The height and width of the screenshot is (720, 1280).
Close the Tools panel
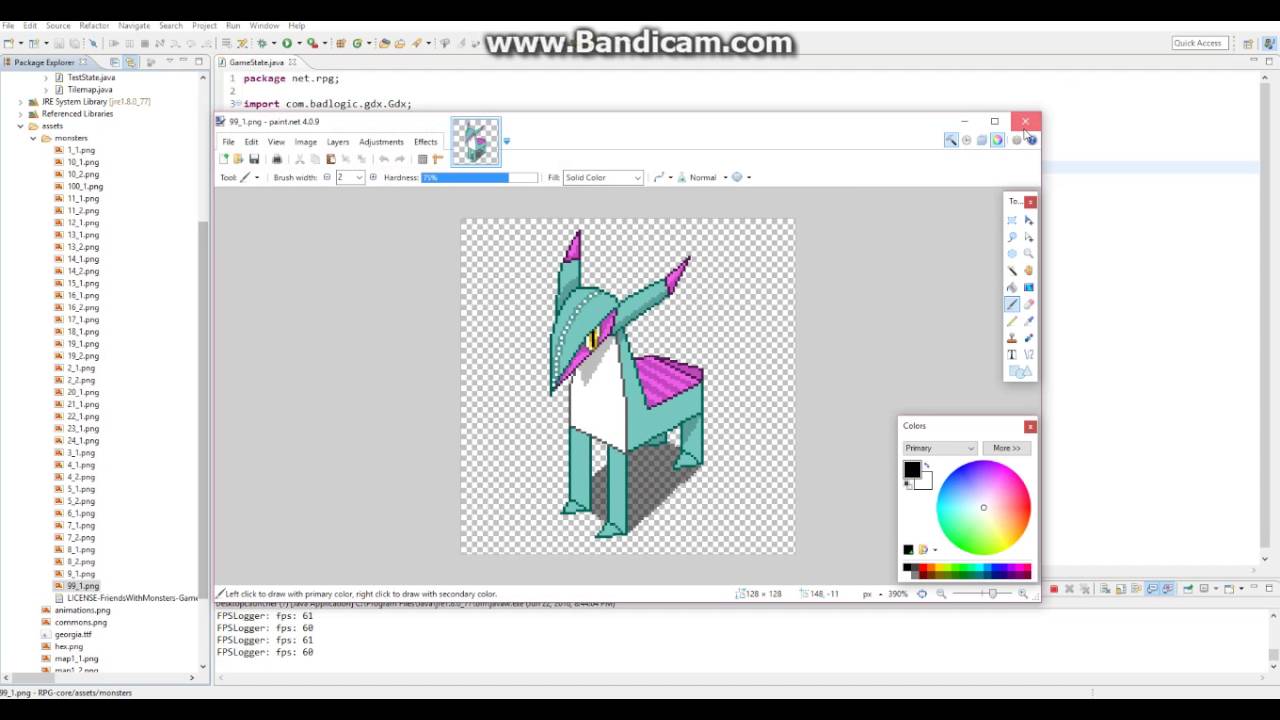pos(1030,202)
